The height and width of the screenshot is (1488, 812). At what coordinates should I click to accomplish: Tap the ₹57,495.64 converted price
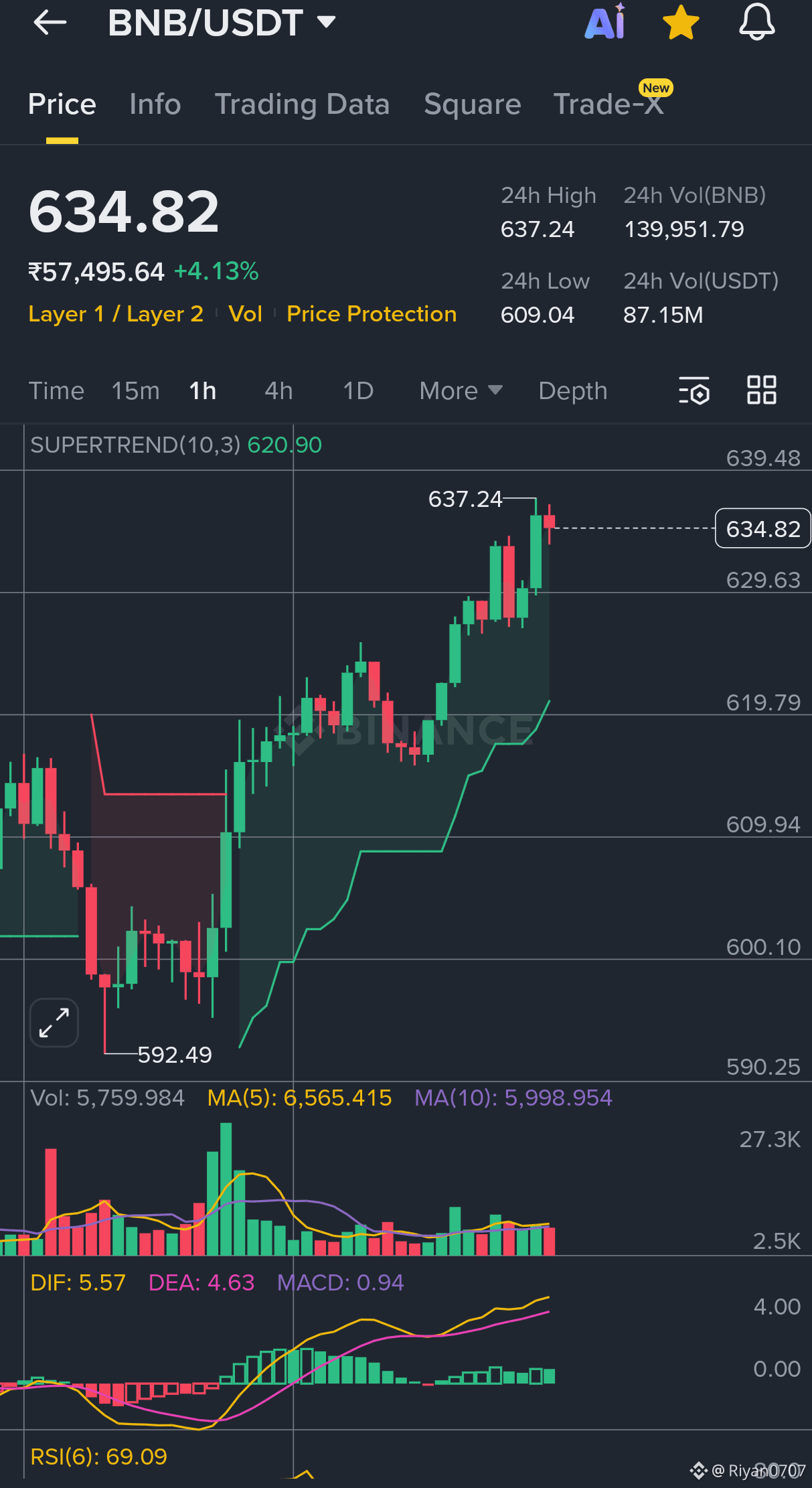(96, 272)
